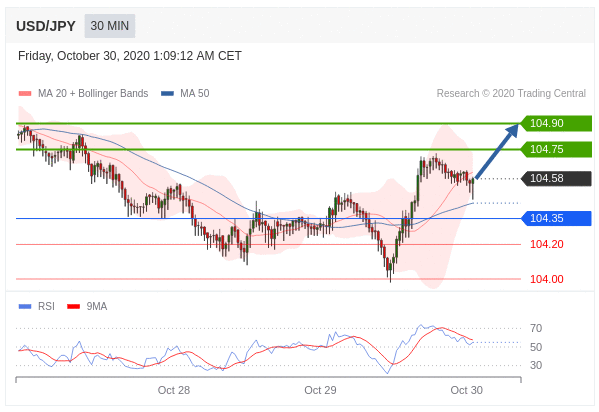
Task: Select the 104.75 resistance price tag
Action: [557, 149]
